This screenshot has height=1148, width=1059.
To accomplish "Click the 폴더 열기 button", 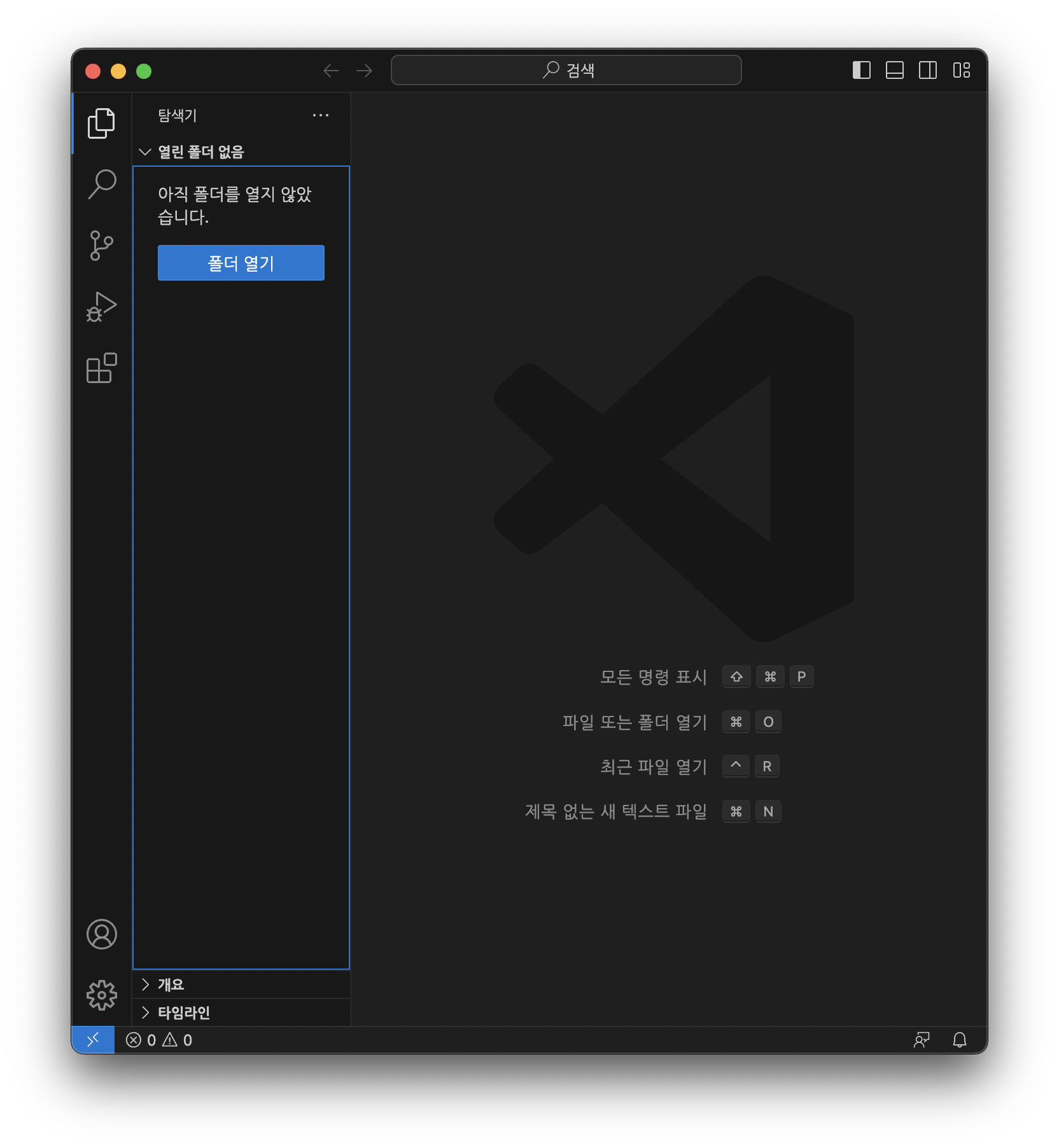I will [x=241, y=263].
